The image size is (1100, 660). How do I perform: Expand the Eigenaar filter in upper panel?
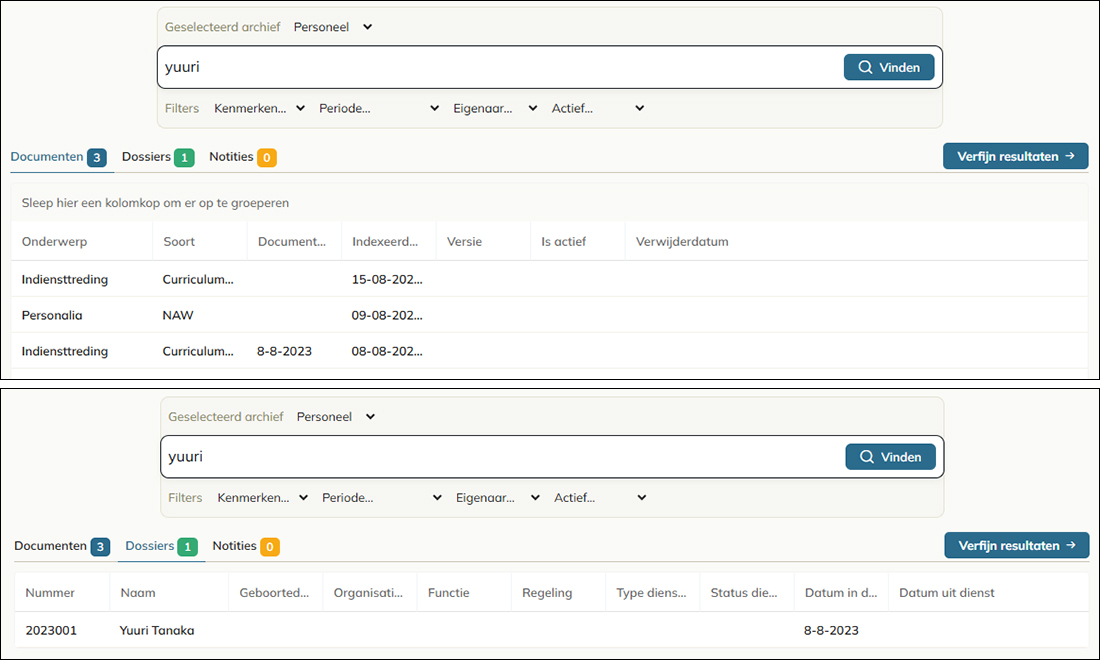coord(495,108)
